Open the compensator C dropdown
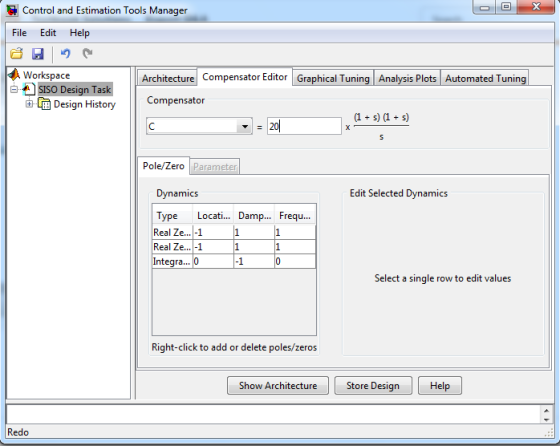560x446 pixels. coord(245,126)
